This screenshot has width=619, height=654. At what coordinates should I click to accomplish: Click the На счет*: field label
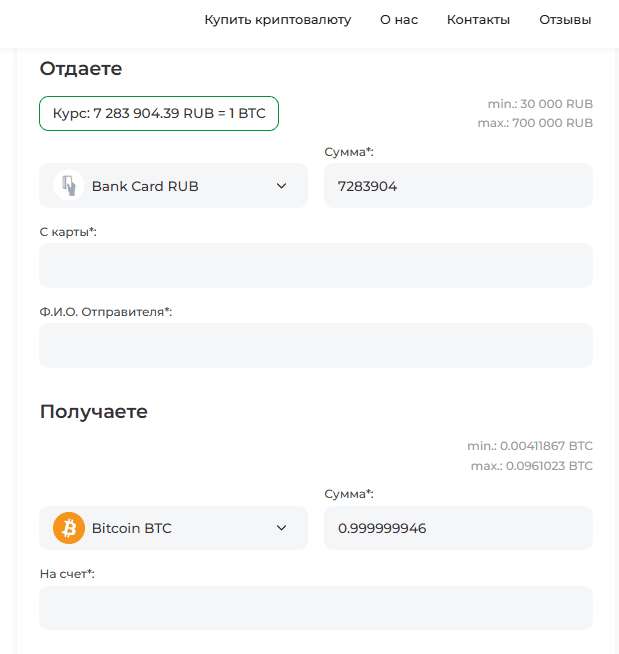67,574
